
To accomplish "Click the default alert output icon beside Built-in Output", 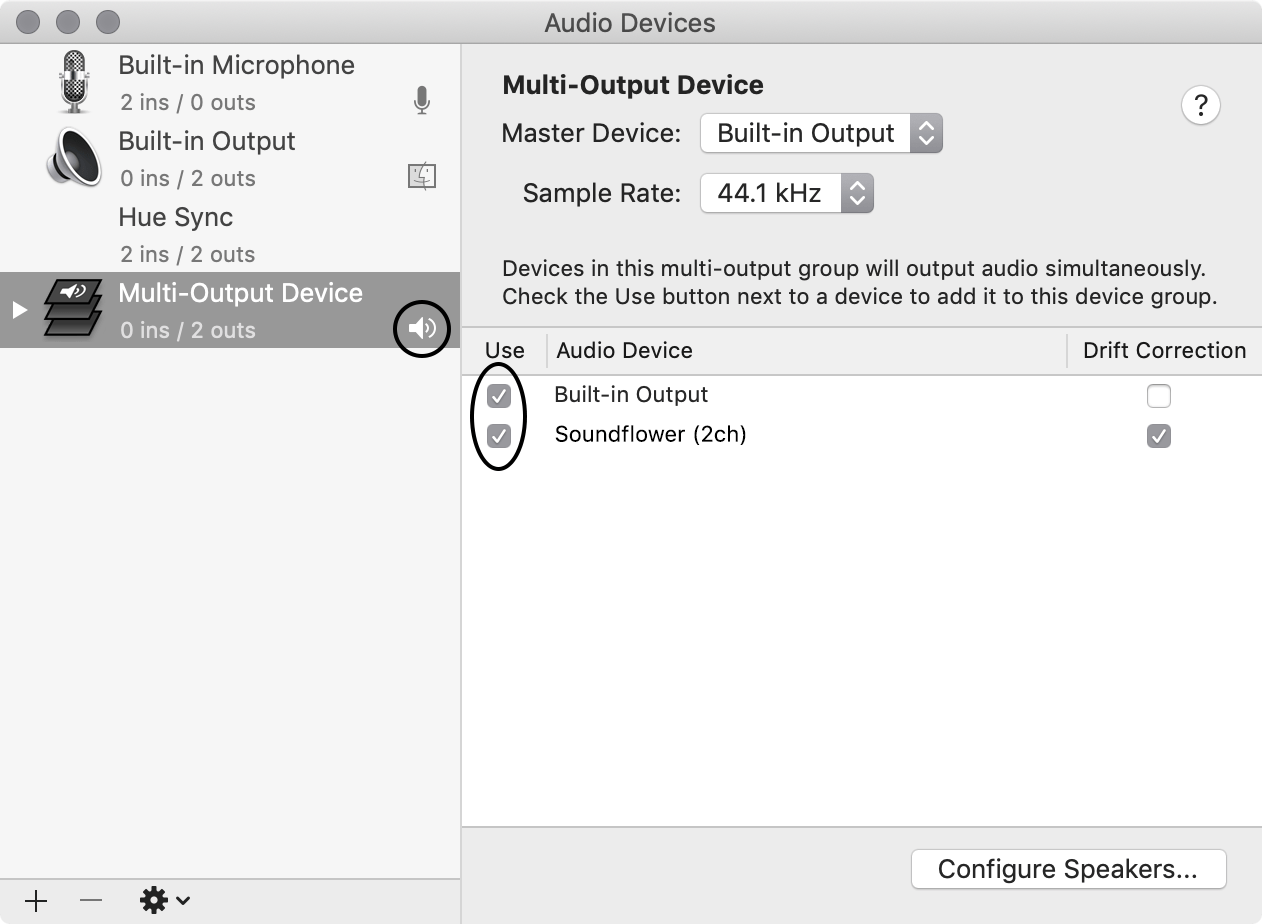I will pyautogui.click(x=421, y=175).
